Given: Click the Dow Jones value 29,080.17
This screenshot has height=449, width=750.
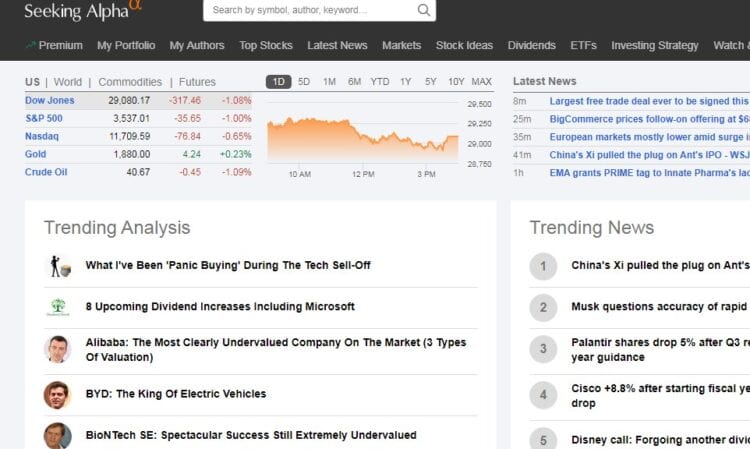Looking at the screenshot, I should pos(129,100).
